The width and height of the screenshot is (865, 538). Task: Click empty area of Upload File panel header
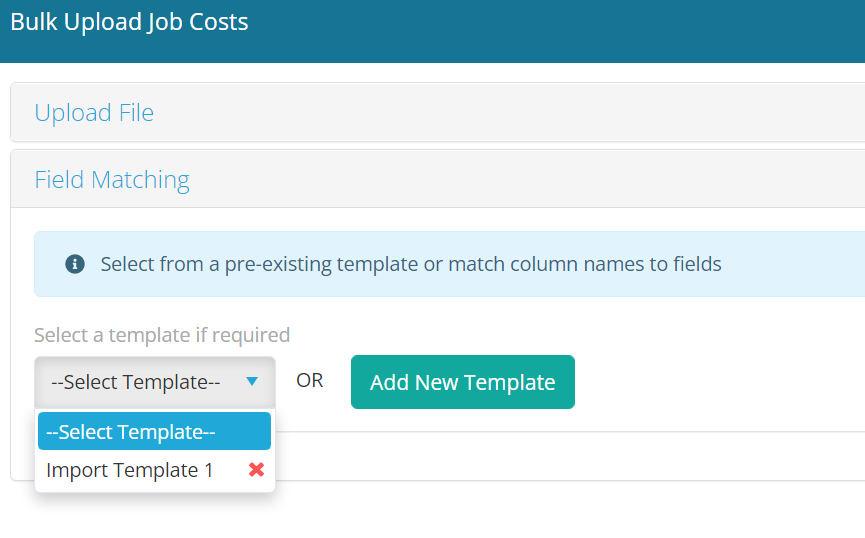tap(500, 112)
